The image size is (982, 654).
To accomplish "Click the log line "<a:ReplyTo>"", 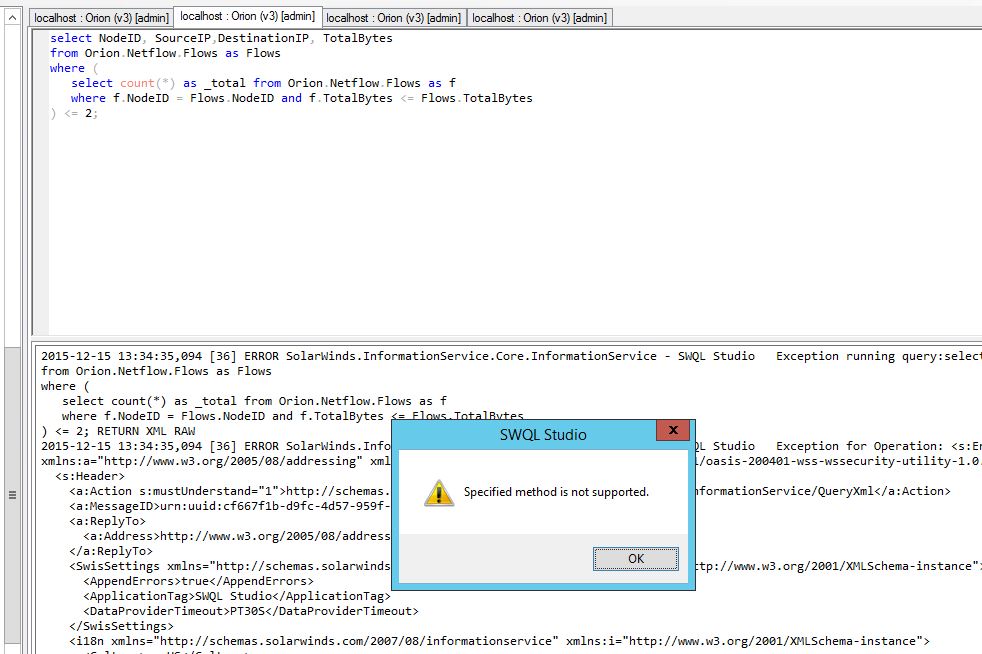I will 107,521.
